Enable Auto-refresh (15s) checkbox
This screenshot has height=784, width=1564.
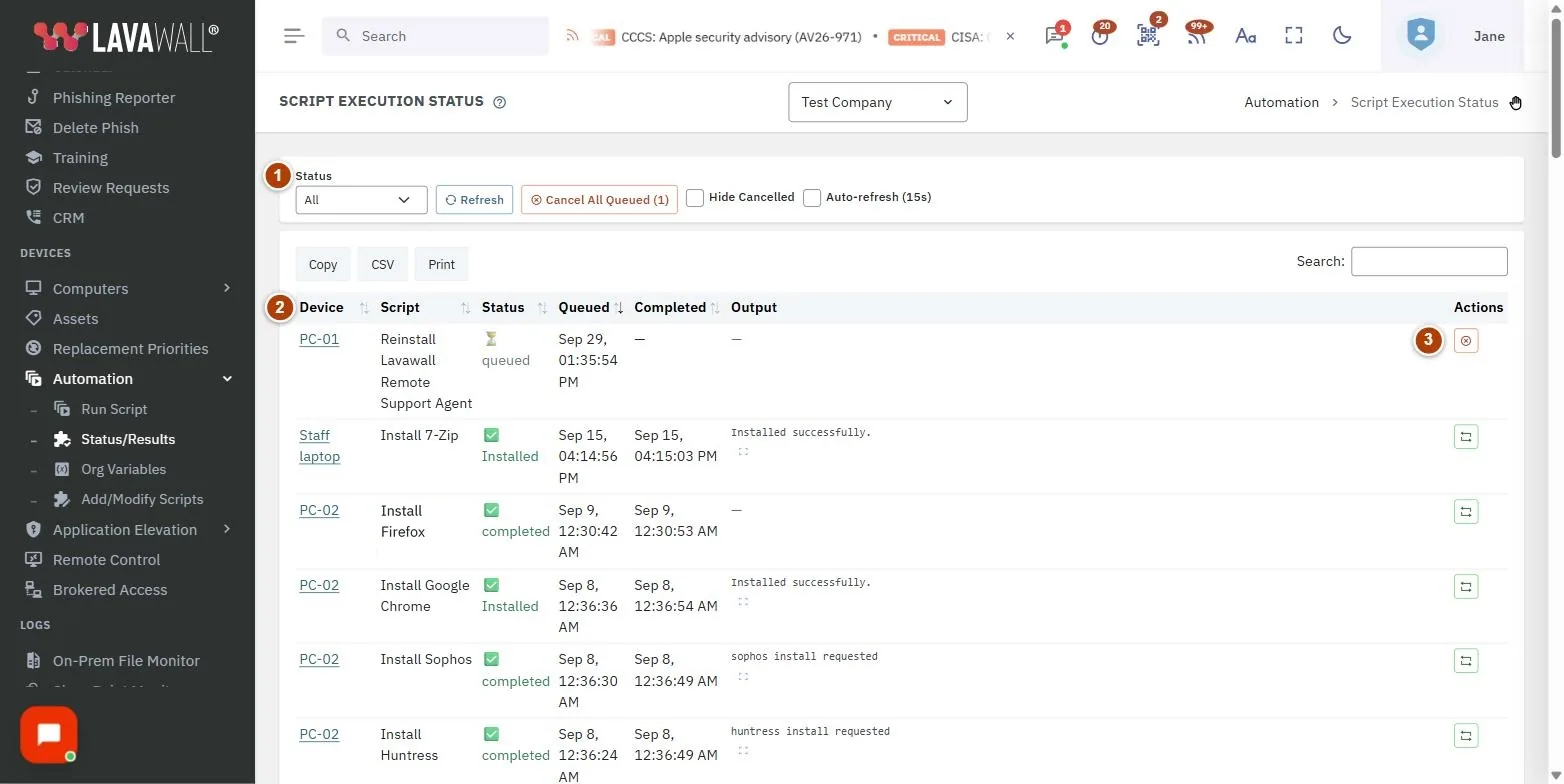point(812,198)
